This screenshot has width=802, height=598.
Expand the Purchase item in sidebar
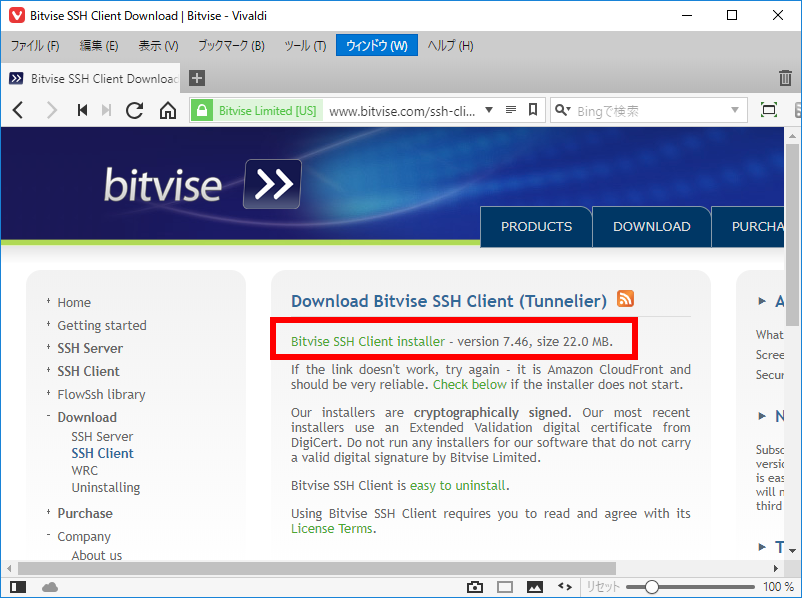point(49,512)
